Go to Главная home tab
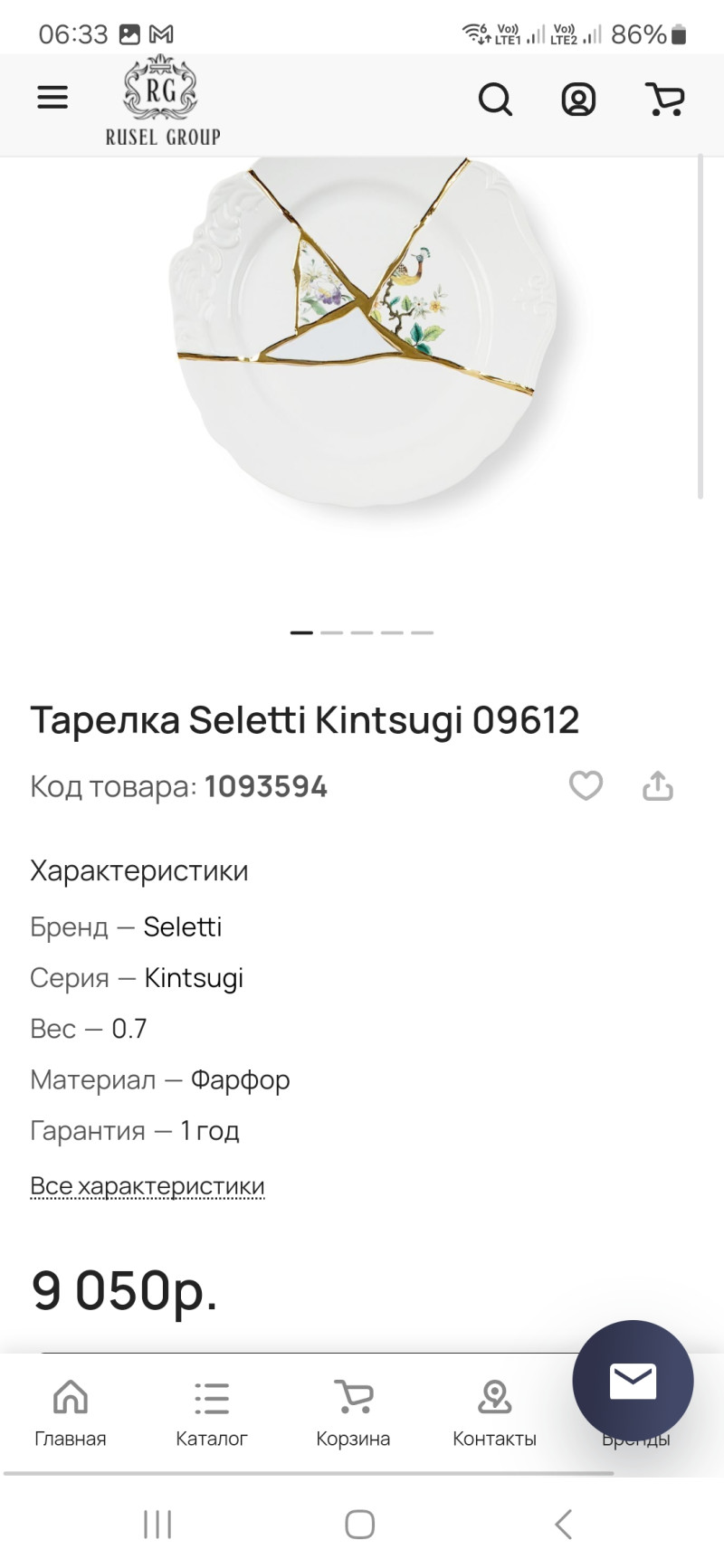Image resolution: width=724 pixels, height=1568 pixels. (71, 1413)
